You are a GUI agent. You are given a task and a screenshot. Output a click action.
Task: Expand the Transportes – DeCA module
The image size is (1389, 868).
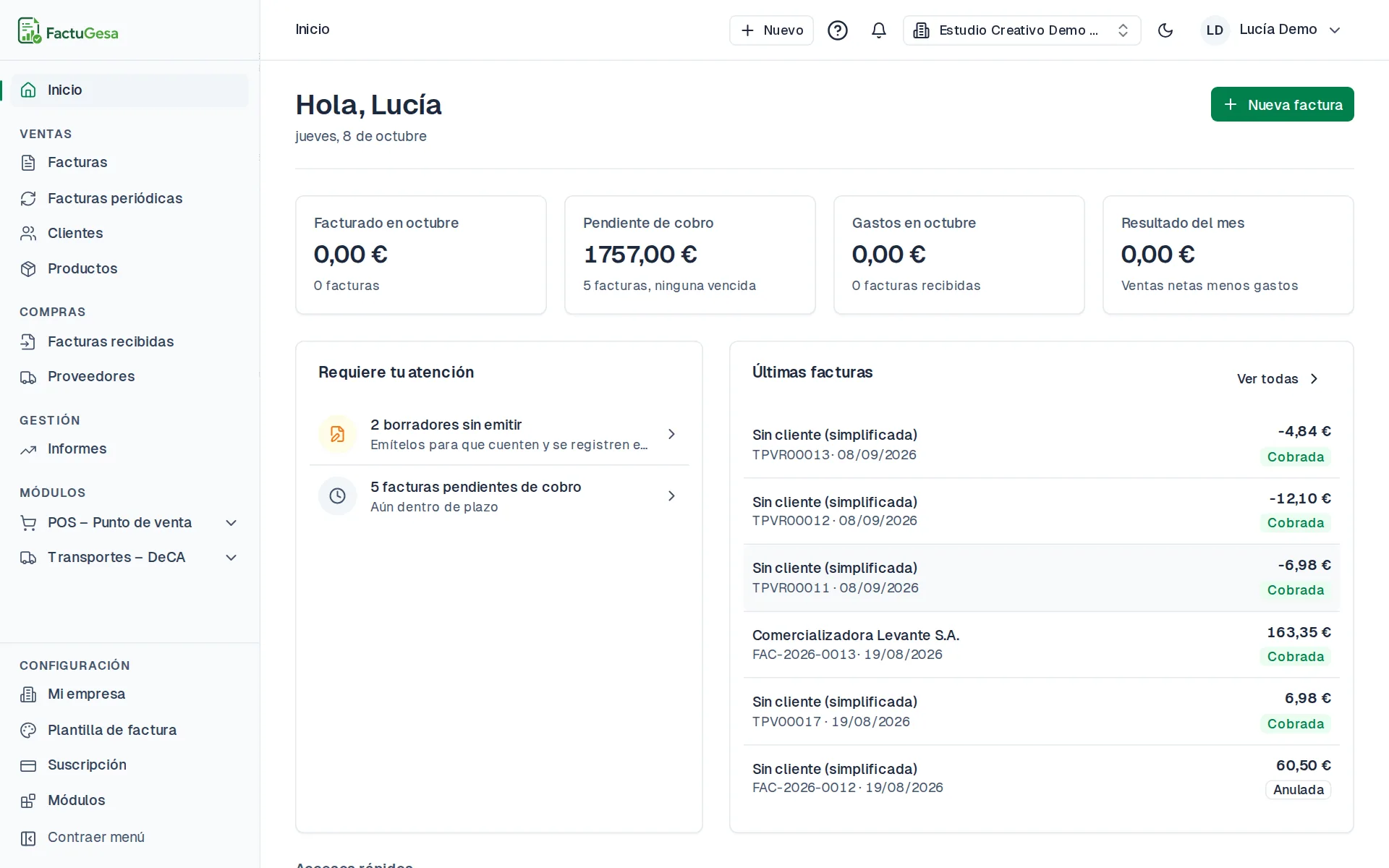point(231,558)
